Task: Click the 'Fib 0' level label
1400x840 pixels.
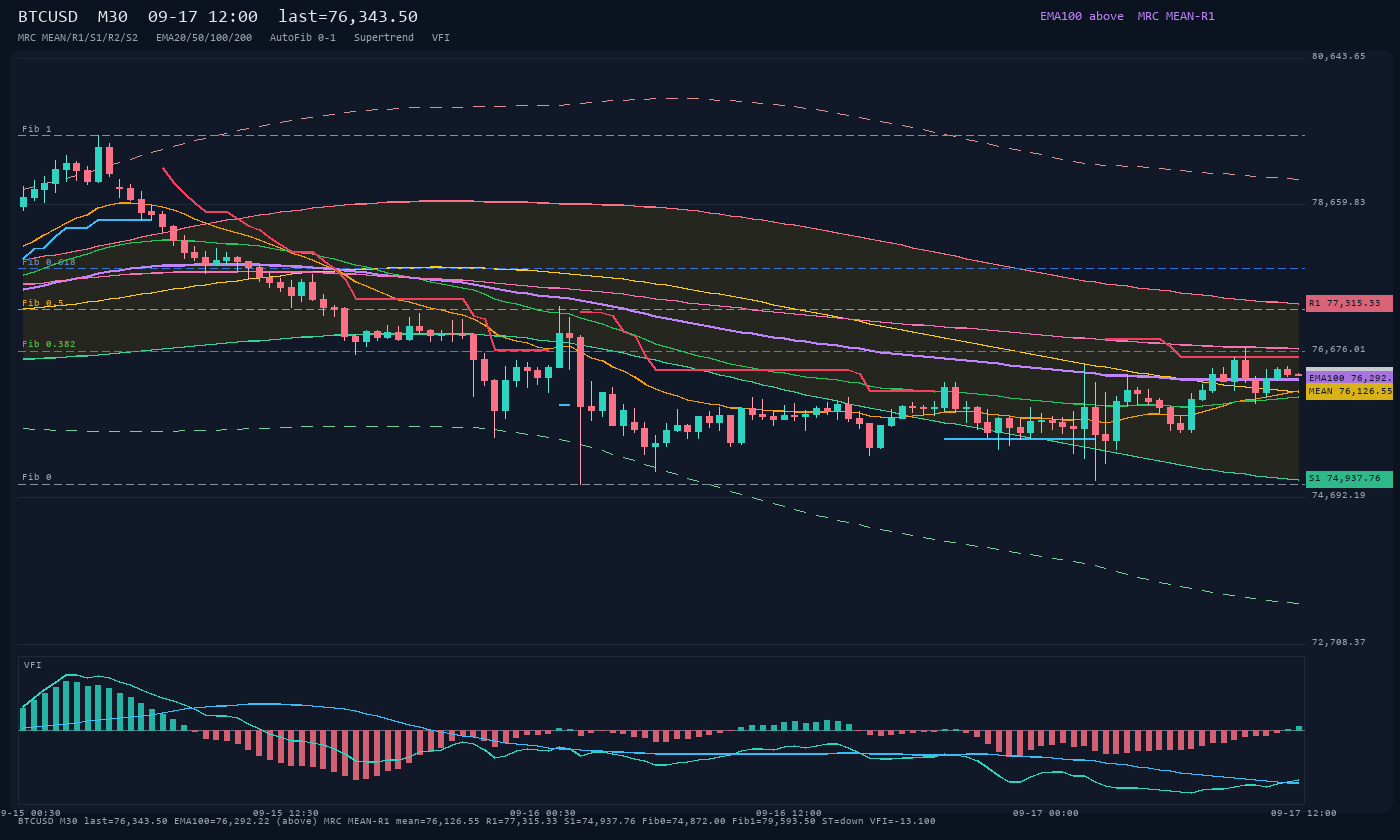Action: coord(37,477)
